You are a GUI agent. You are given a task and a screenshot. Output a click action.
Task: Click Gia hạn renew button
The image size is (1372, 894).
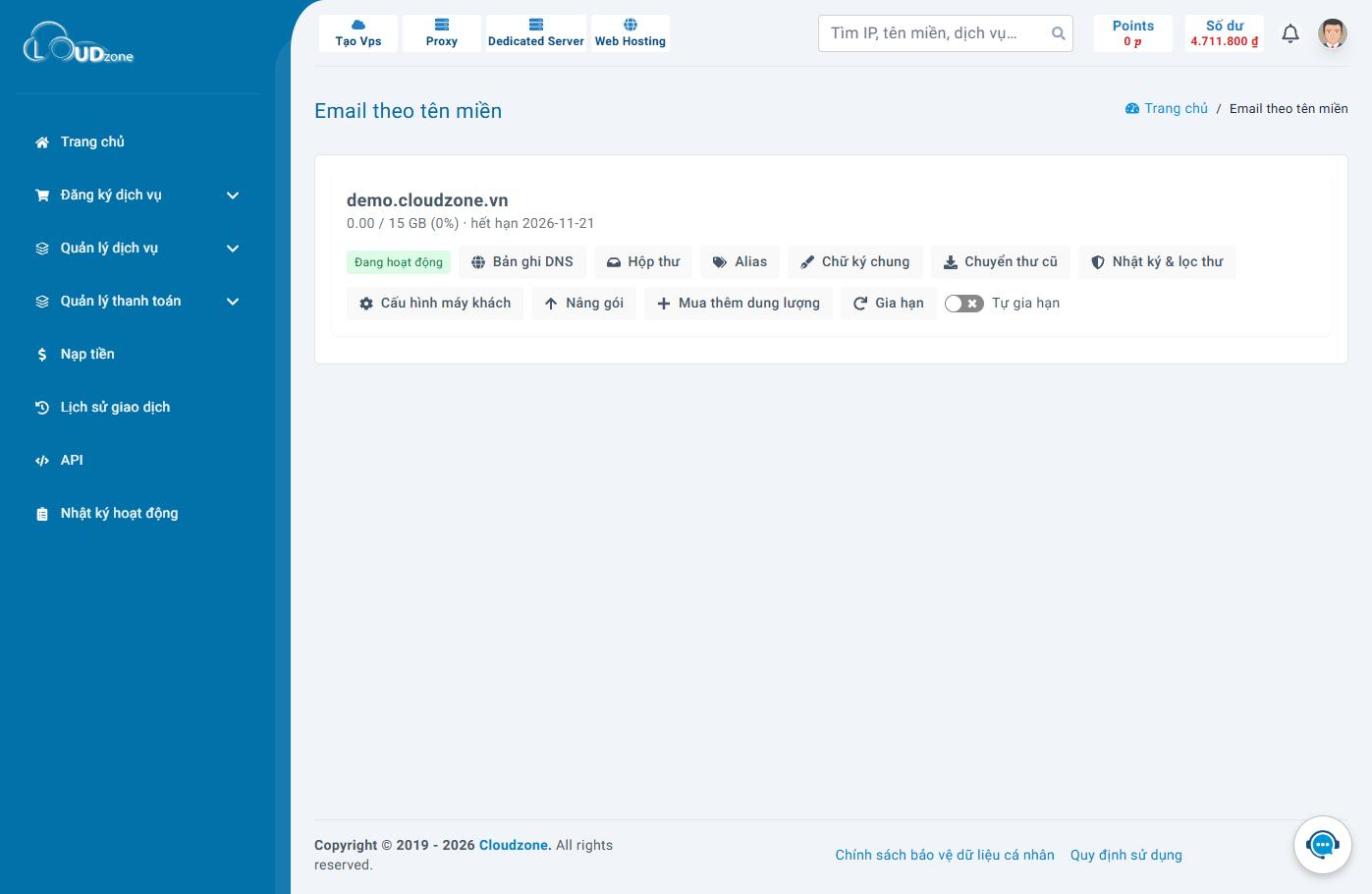pyautogui.click(x=889, y=303)
